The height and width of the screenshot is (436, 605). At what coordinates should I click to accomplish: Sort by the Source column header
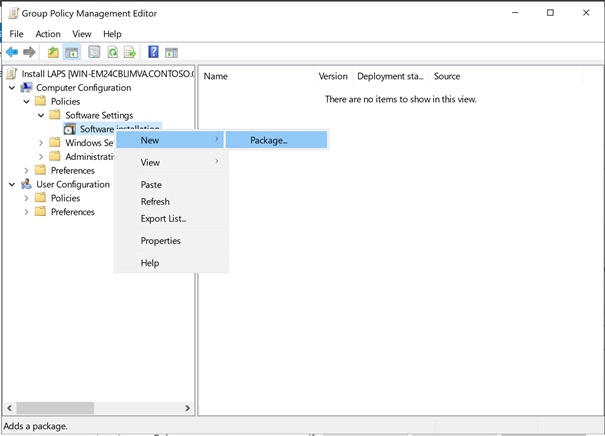point(506,76)
